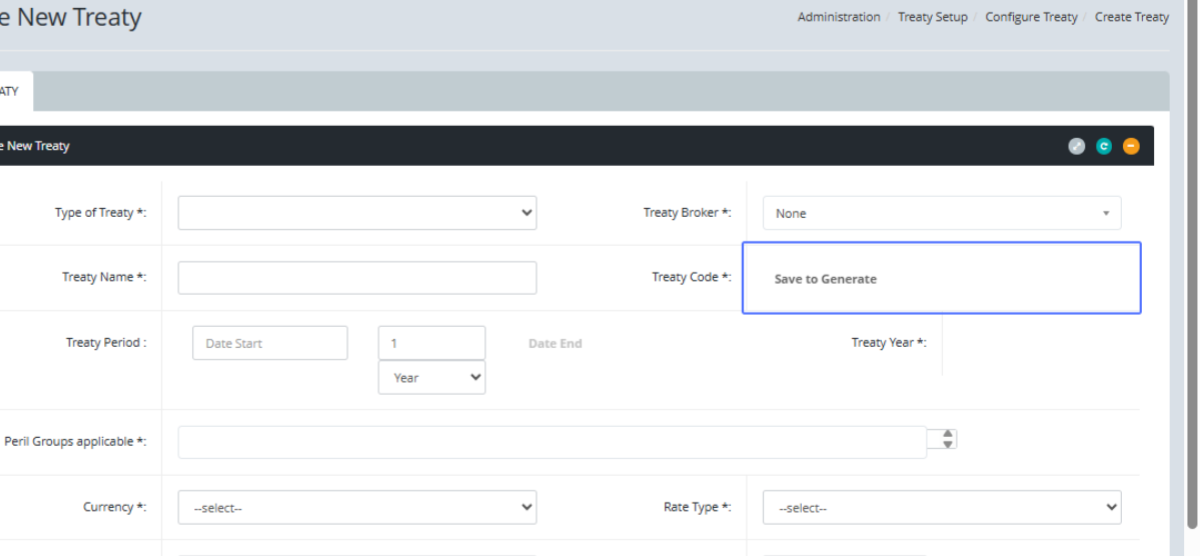
Task: Click the fullscreen expand icon in panel header
Action: [x=1076, y=146]
